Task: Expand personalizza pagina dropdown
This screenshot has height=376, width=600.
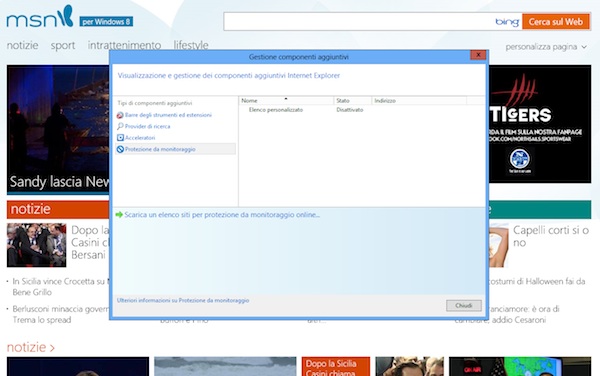Action: [546, 47]
